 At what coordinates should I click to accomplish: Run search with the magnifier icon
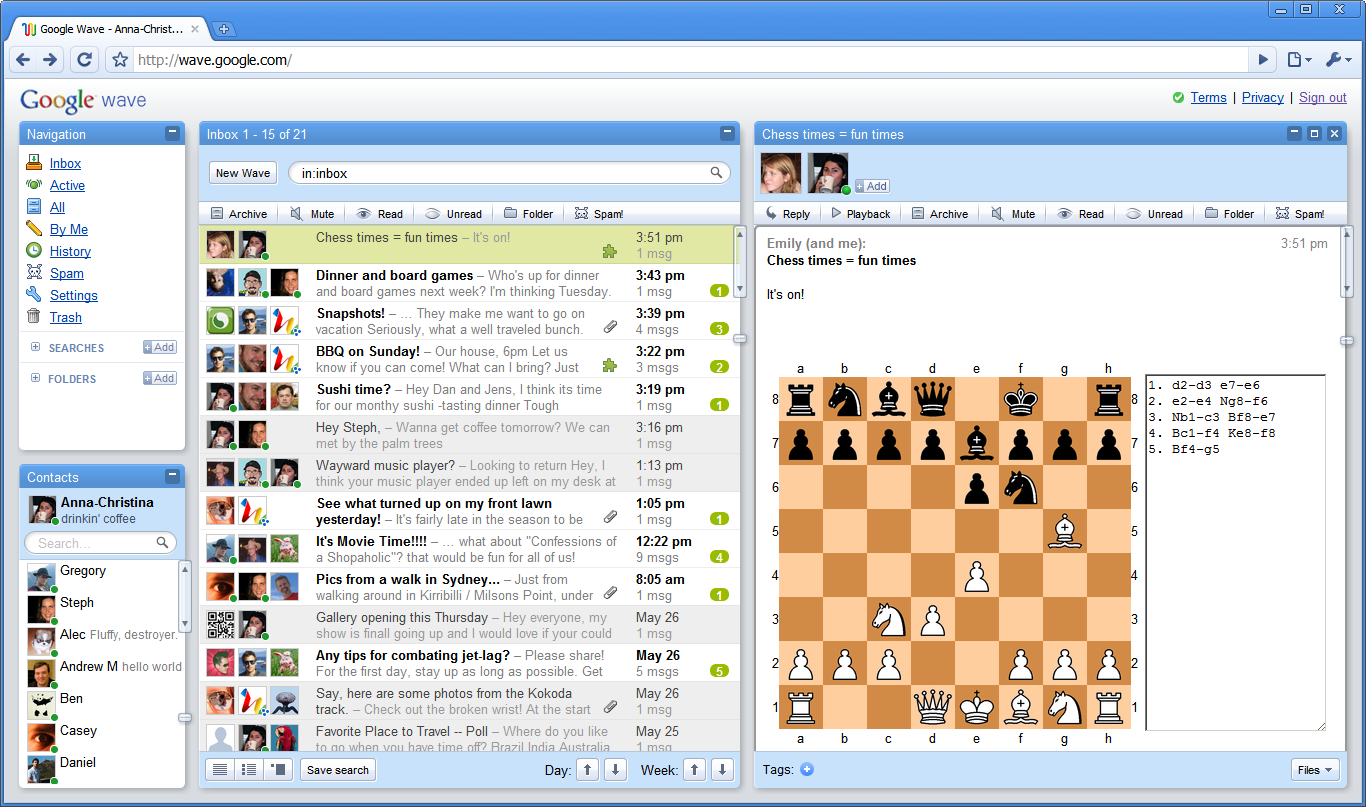coord(716,173)
